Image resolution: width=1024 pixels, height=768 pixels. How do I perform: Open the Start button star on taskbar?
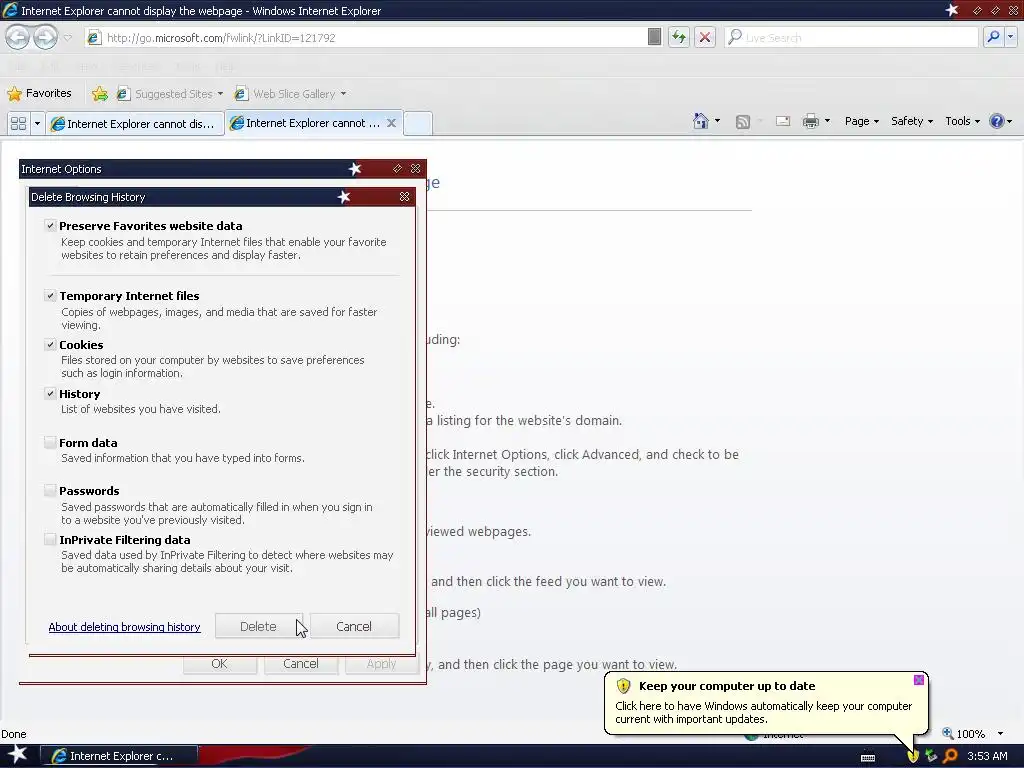click(x=18, y=755)
